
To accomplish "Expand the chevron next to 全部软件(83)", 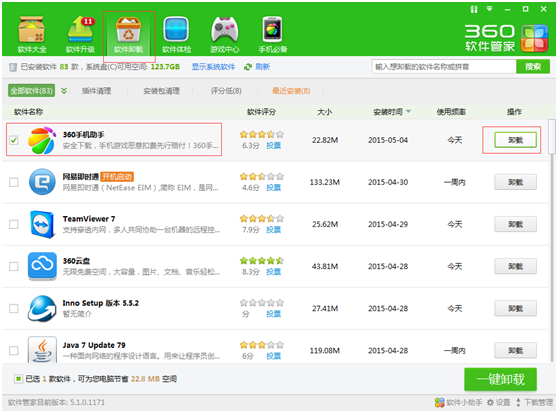I will coord(64,91).
